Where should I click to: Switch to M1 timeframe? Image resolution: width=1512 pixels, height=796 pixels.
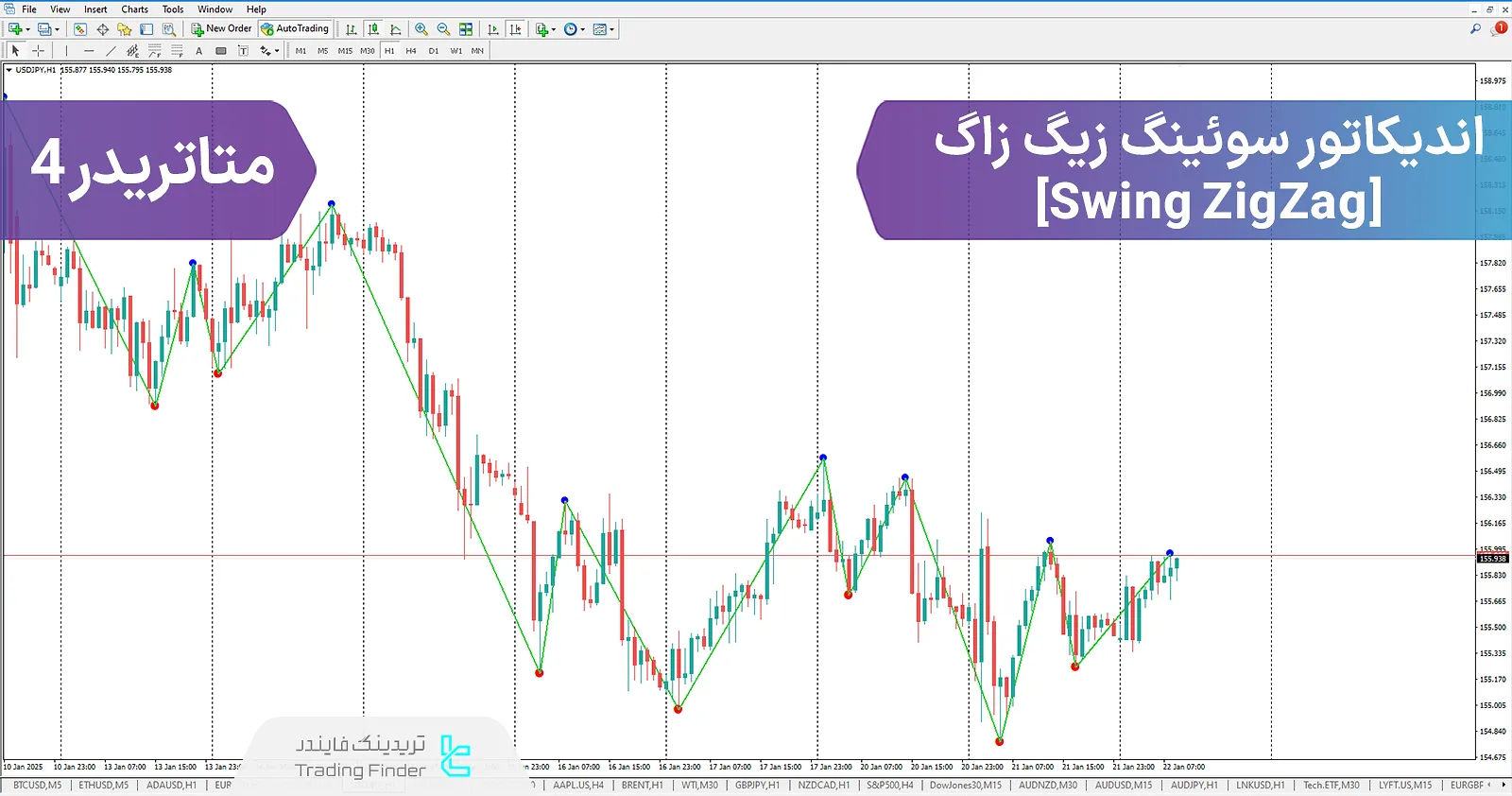pos(301,51)
